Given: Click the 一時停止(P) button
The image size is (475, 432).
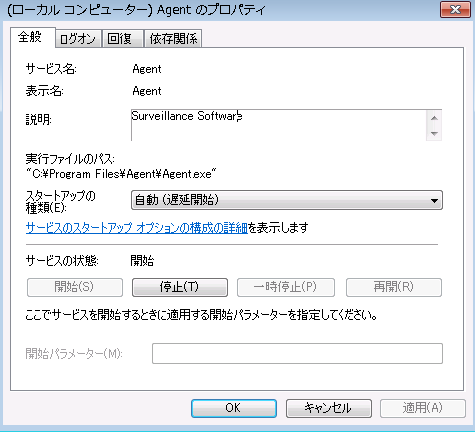Looking at the screenshot, I should pos(286,287).
